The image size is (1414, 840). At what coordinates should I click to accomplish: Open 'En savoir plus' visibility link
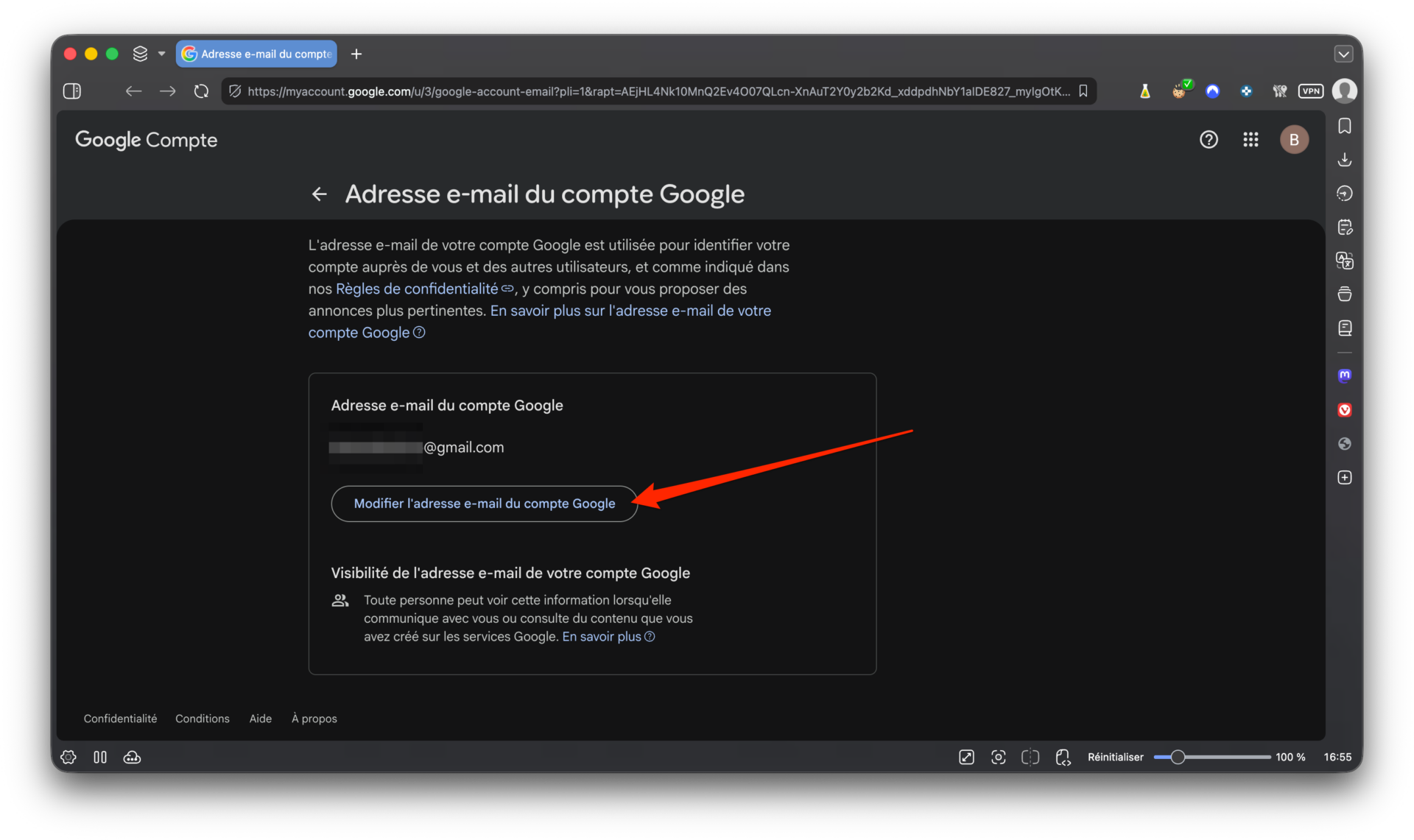tap(608, 637)
